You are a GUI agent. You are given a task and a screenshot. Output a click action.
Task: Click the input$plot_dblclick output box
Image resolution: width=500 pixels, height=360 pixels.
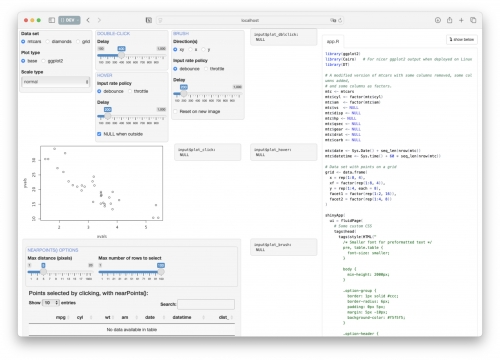284,37
